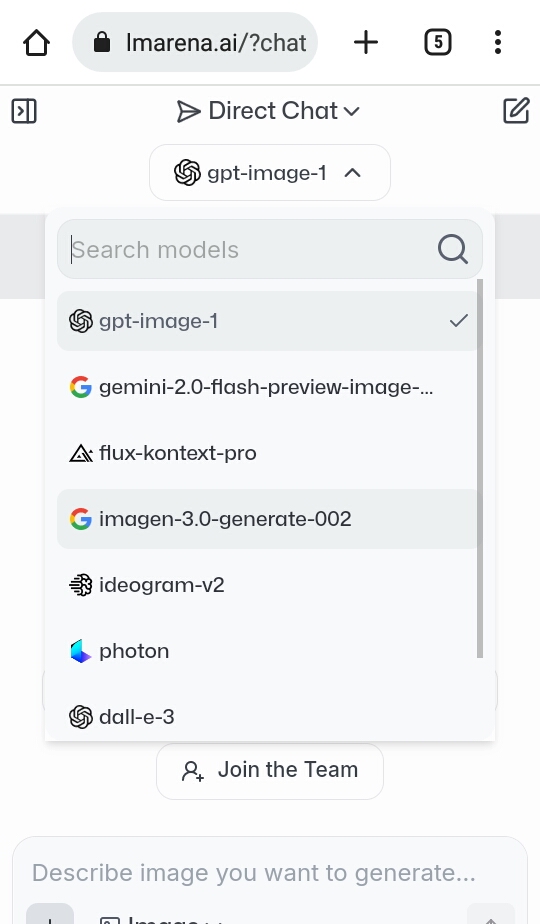
Task: Show open tabs via the 5 counter
Action: [x=437, y=42]
